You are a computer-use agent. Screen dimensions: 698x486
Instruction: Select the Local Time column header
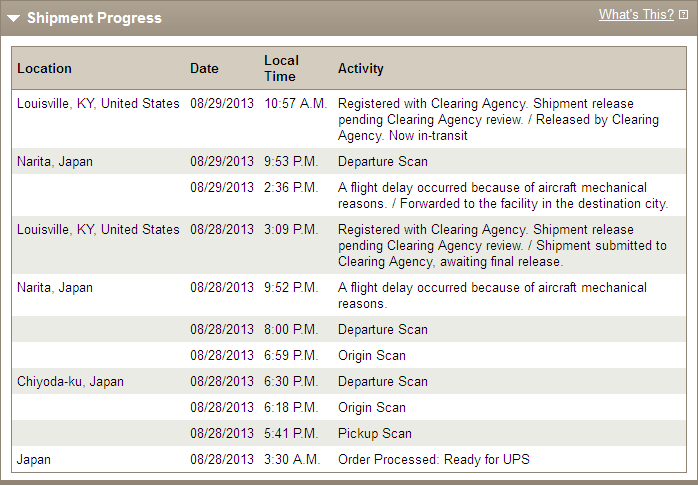pyautogui.click(x=281, y=69)
